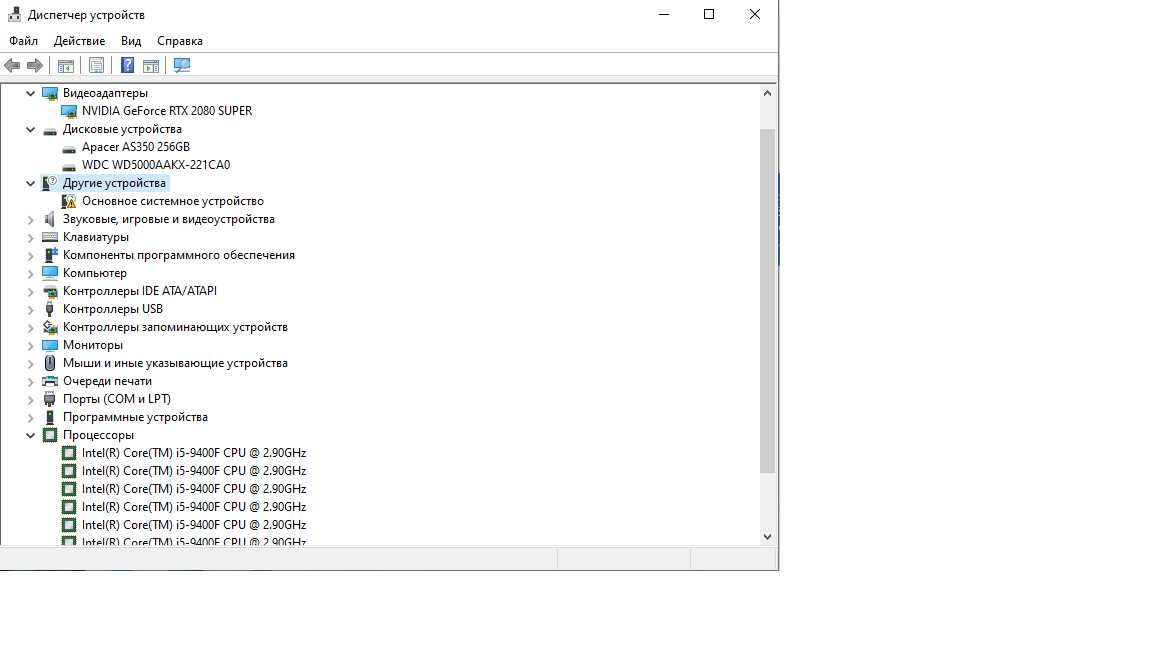Collapse the Видеоадаптеры category
Image resolution: width=1152 pixels, height=648 pixels.
point(30,93)
